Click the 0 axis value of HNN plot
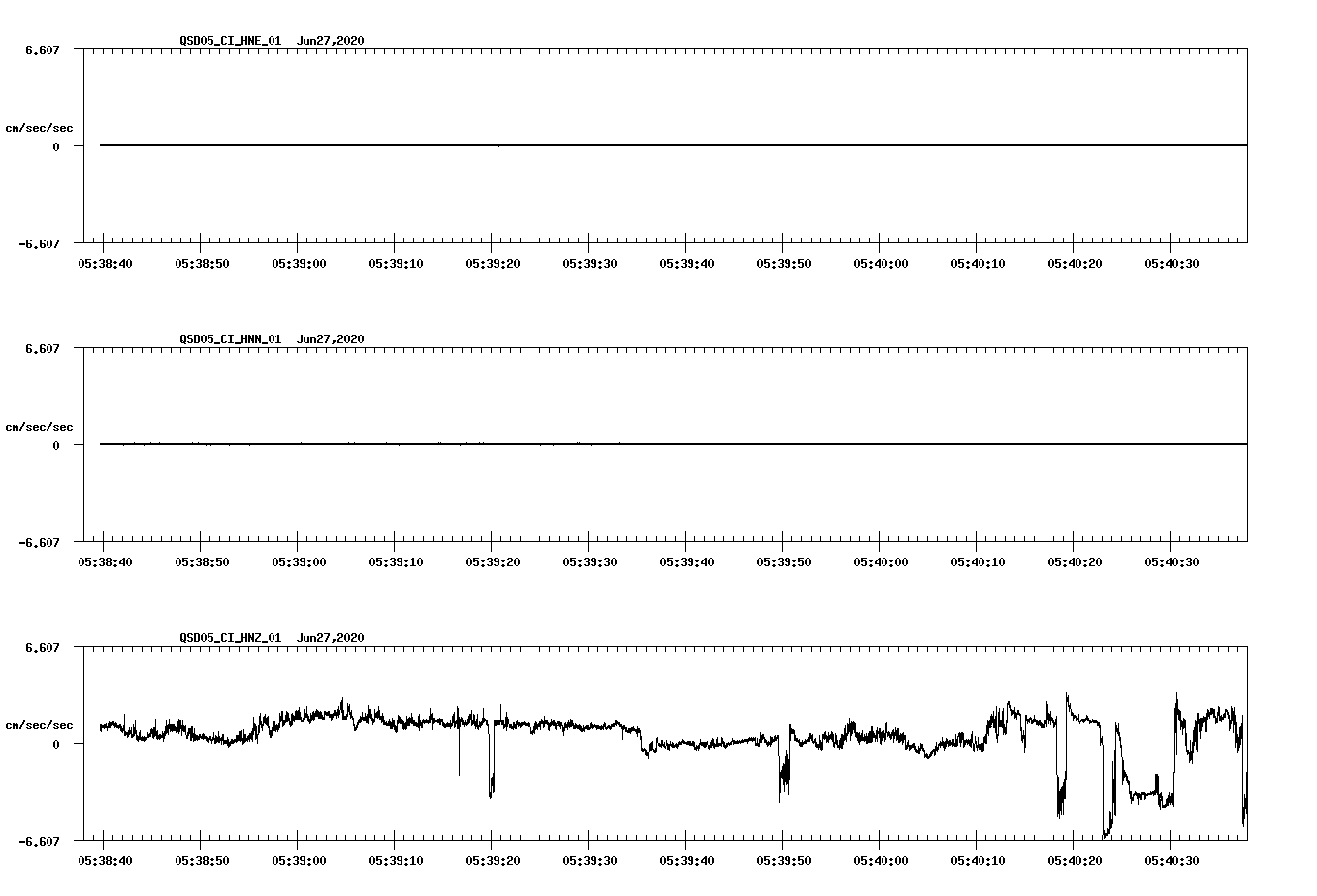Screen dimensions: 1317x896 tap(56, 445)
